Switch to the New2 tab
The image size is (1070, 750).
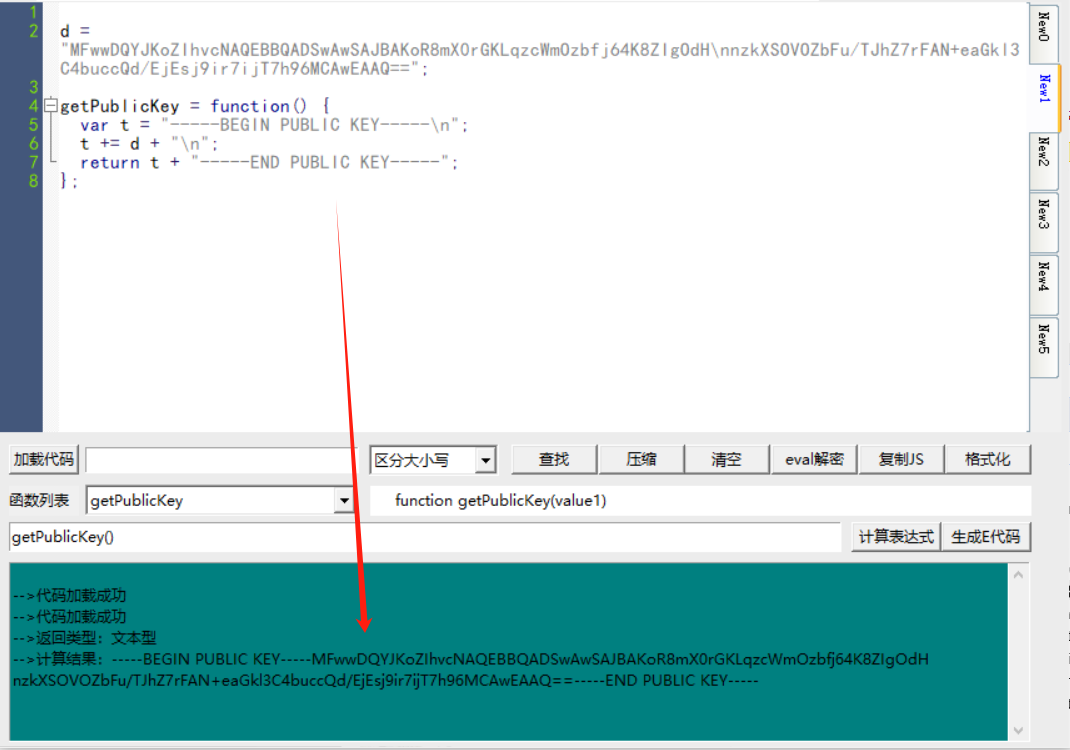1043,160
